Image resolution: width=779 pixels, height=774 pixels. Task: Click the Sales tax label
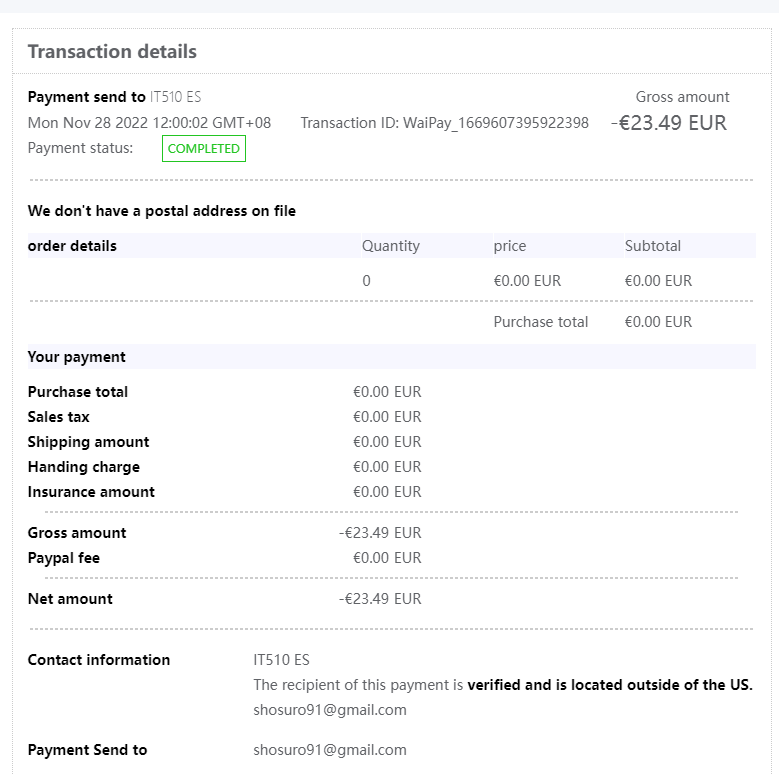(58, 417)
